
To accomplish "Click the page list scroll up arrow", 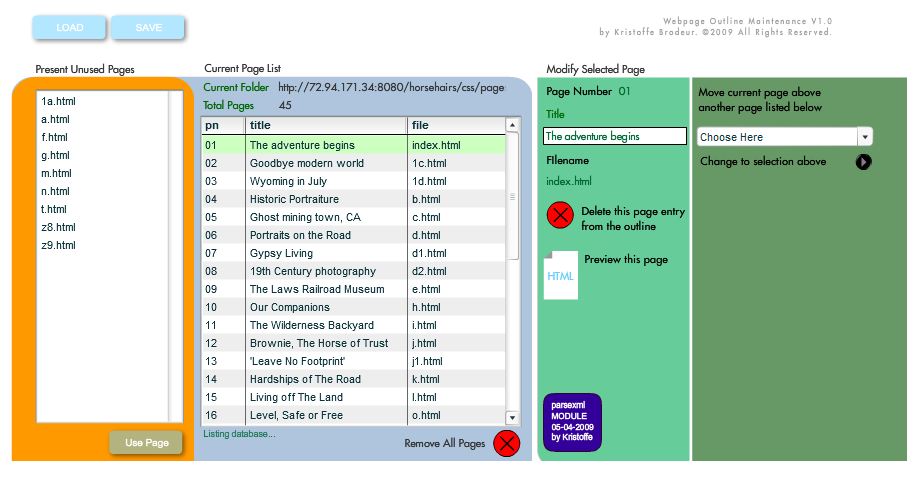I will pyautogui.click(x=512, y=125).
